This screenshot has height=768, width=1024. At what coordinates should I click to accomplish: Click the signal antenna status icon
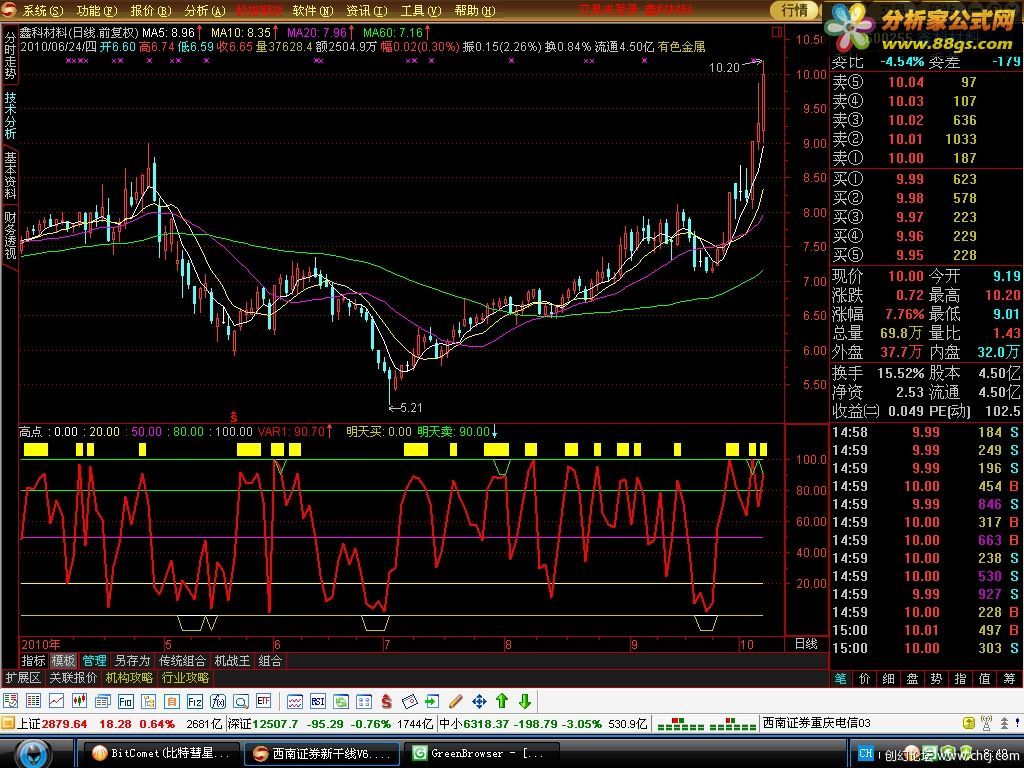click(986, 723)
